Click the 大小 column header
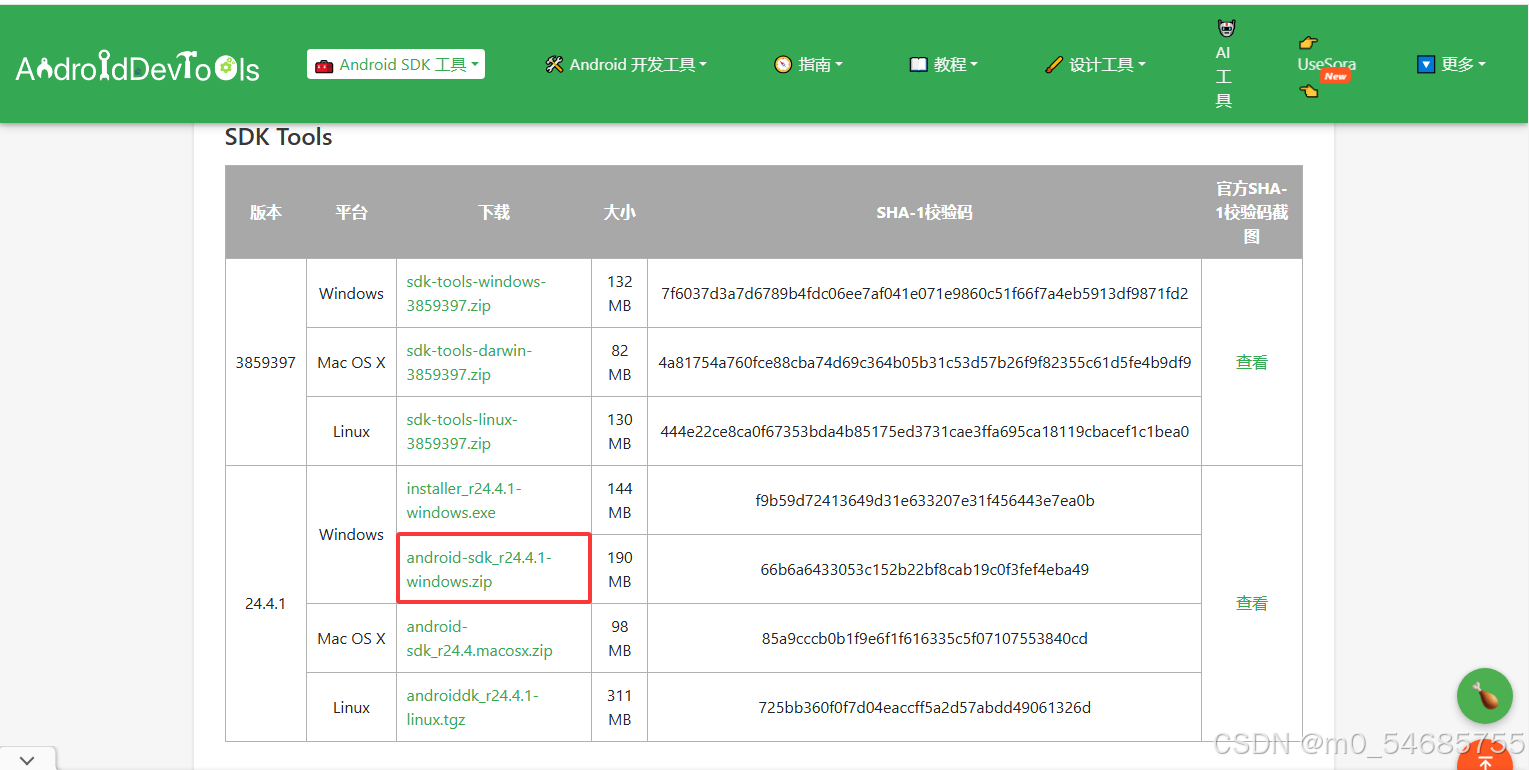The image size is (1529, 770). (x=620, y=212)
